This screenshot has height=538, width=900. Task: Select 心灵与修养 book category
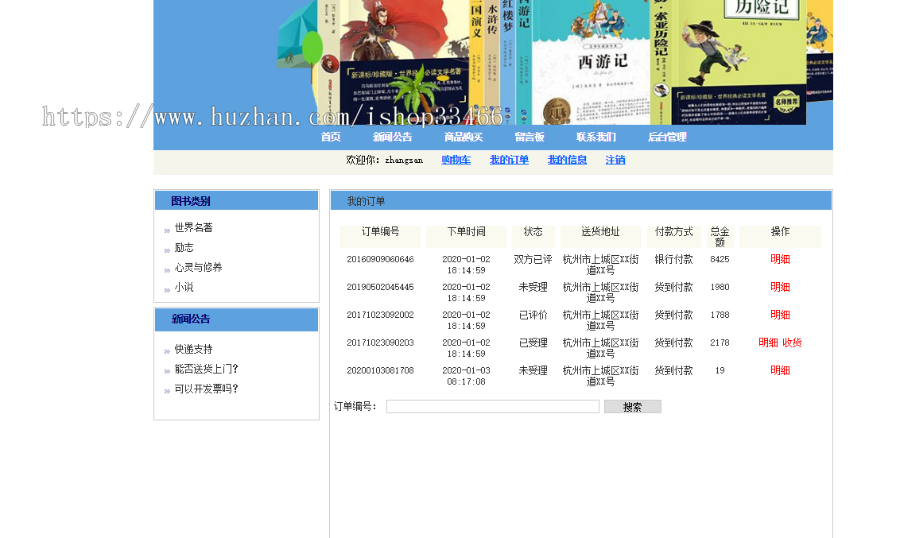click(198, 268)
